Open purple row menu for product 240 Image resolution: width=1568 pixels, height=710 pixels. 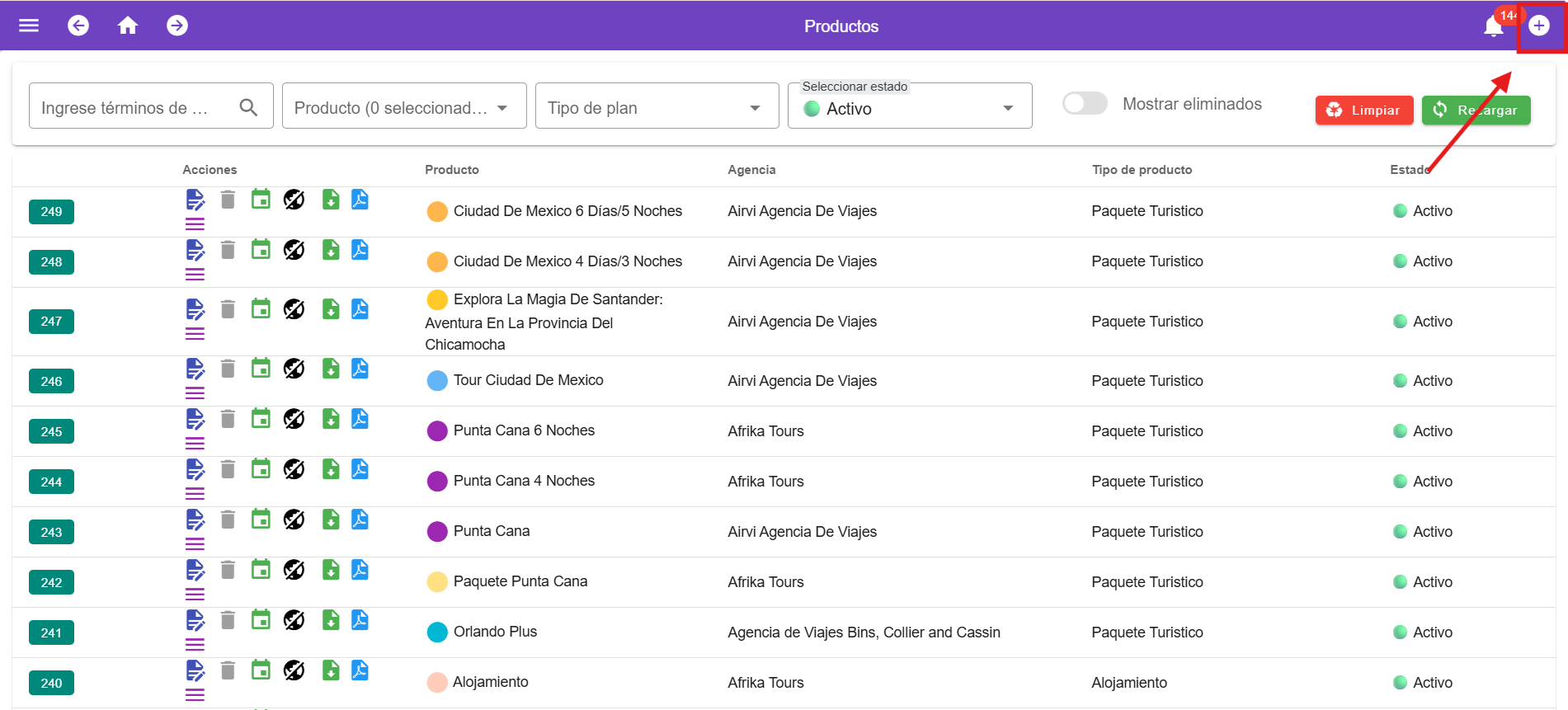[x=195, y=695]
